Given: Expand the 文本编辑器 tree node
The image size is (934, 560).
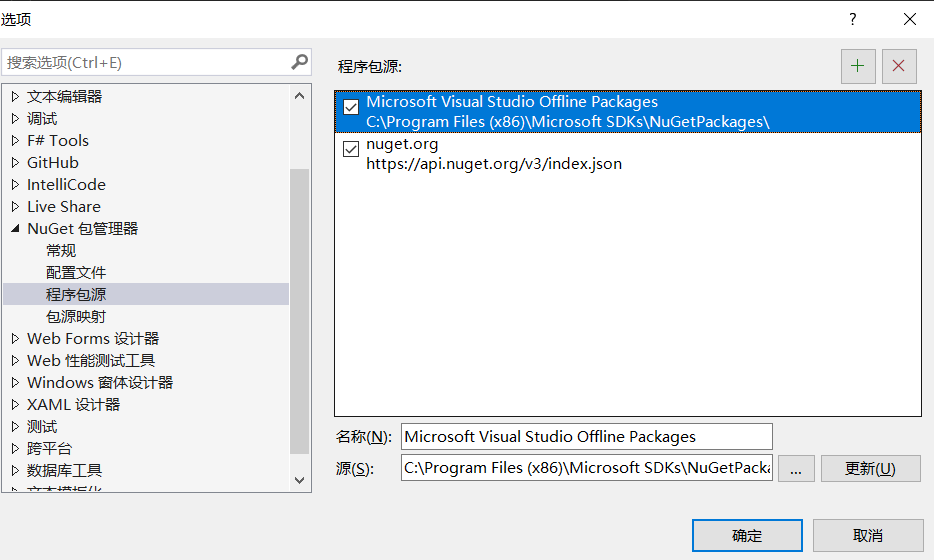Looking at the screenshot, I should click(x=15, y=97).
